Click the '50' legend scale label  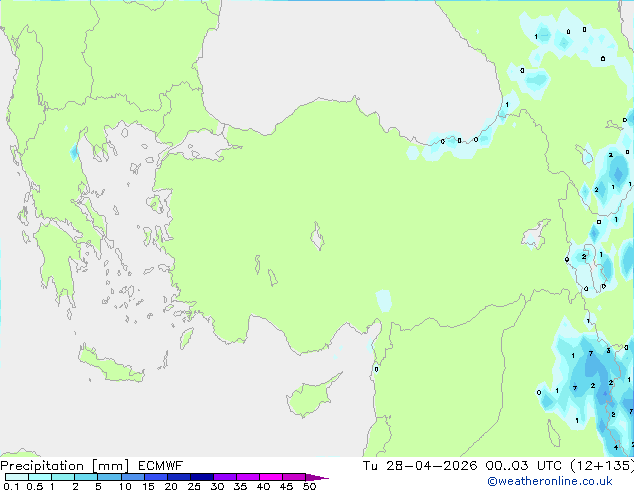[310, 486]
